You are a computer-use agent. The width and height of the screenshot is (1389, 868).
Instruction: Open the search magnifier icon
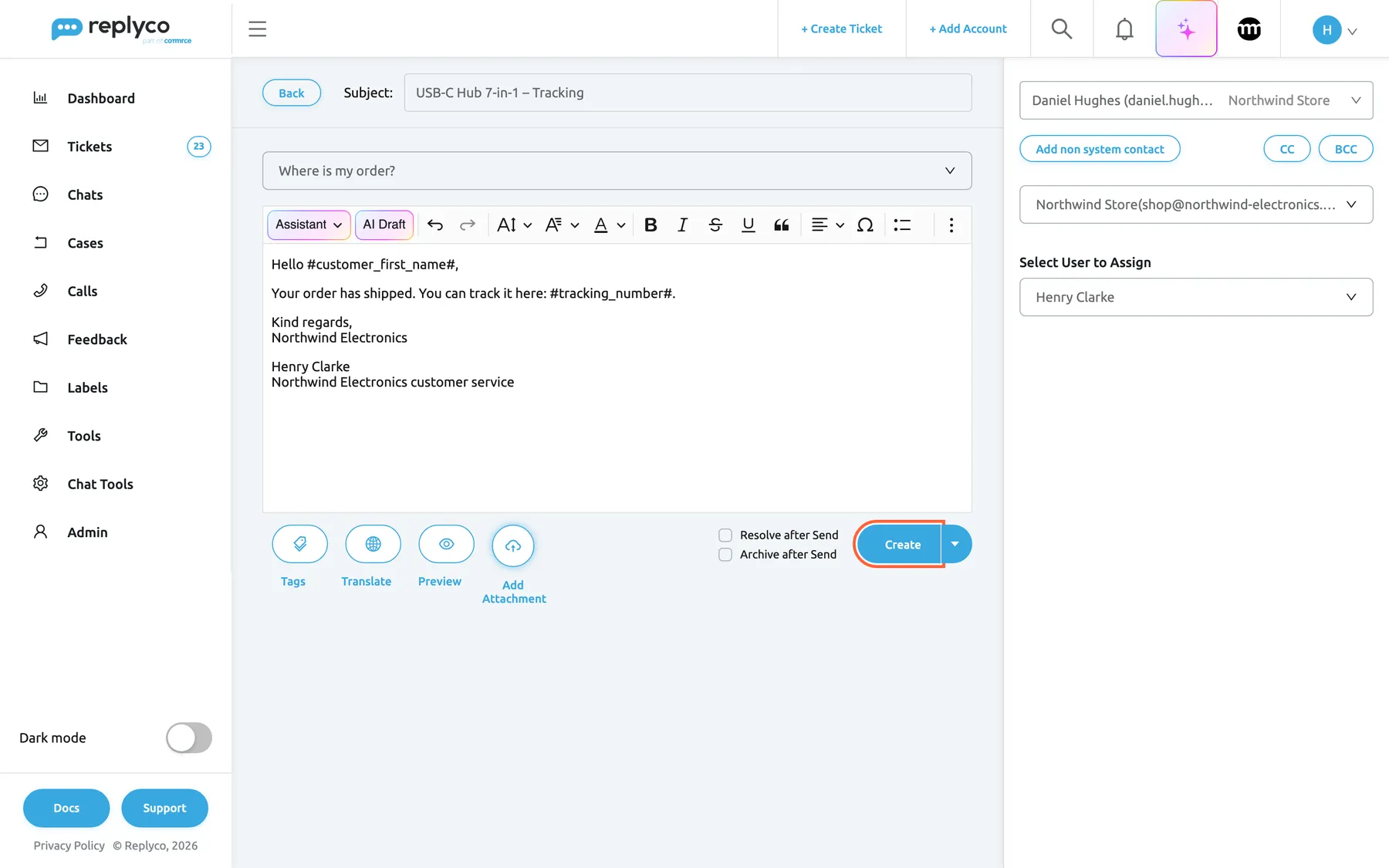click(x=1062, y=29)
